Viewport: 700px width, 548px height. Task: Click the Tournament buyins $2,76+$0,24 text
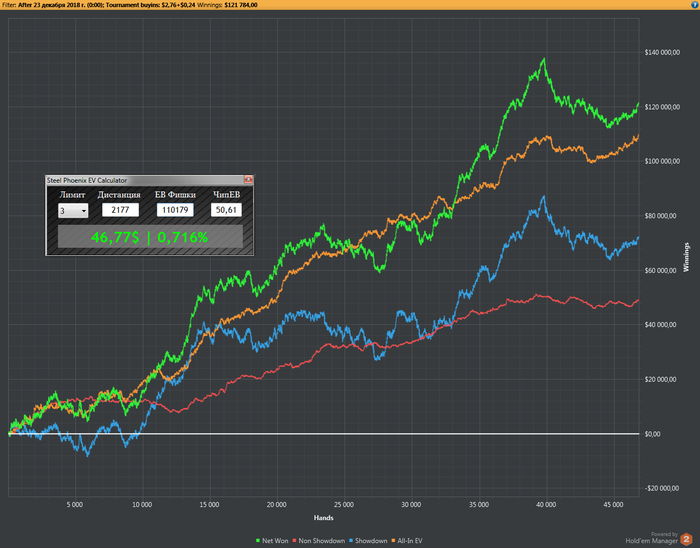pos(150,5)
